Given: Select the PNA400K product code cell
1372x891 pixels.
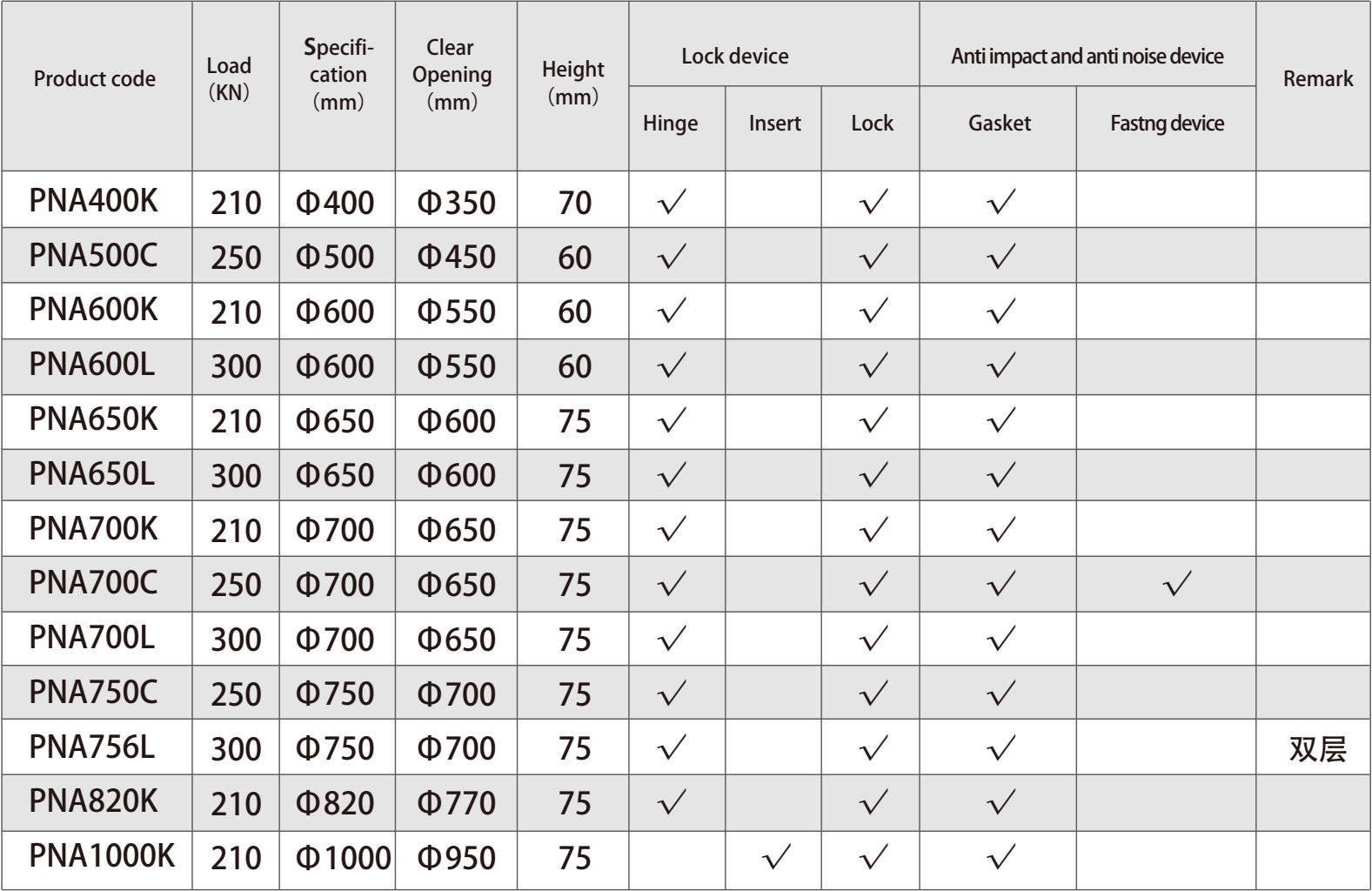Looking at the screenshot, I should coord(94,201).
